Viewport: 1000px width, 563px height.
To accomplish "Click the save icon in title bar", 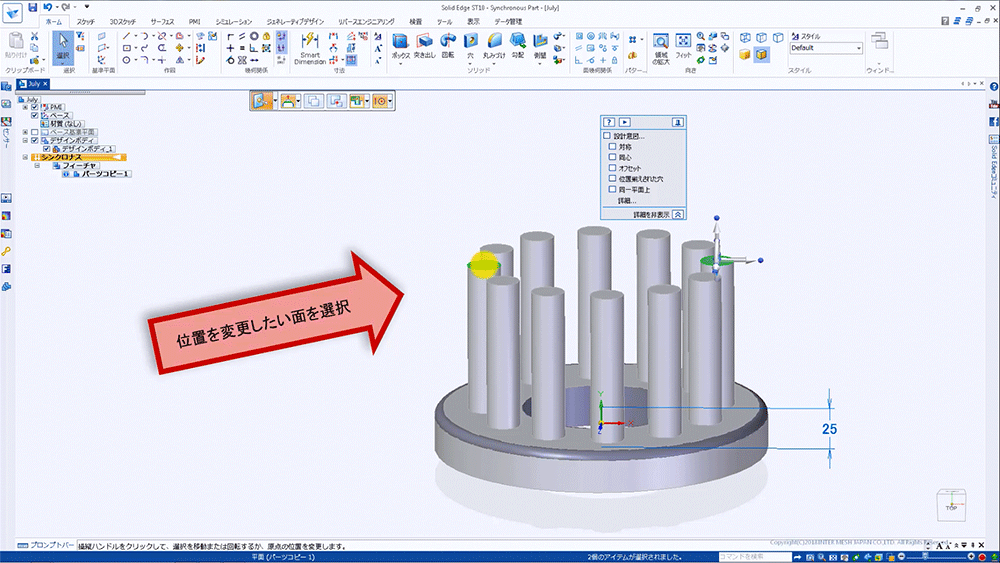I will point(32,7).
